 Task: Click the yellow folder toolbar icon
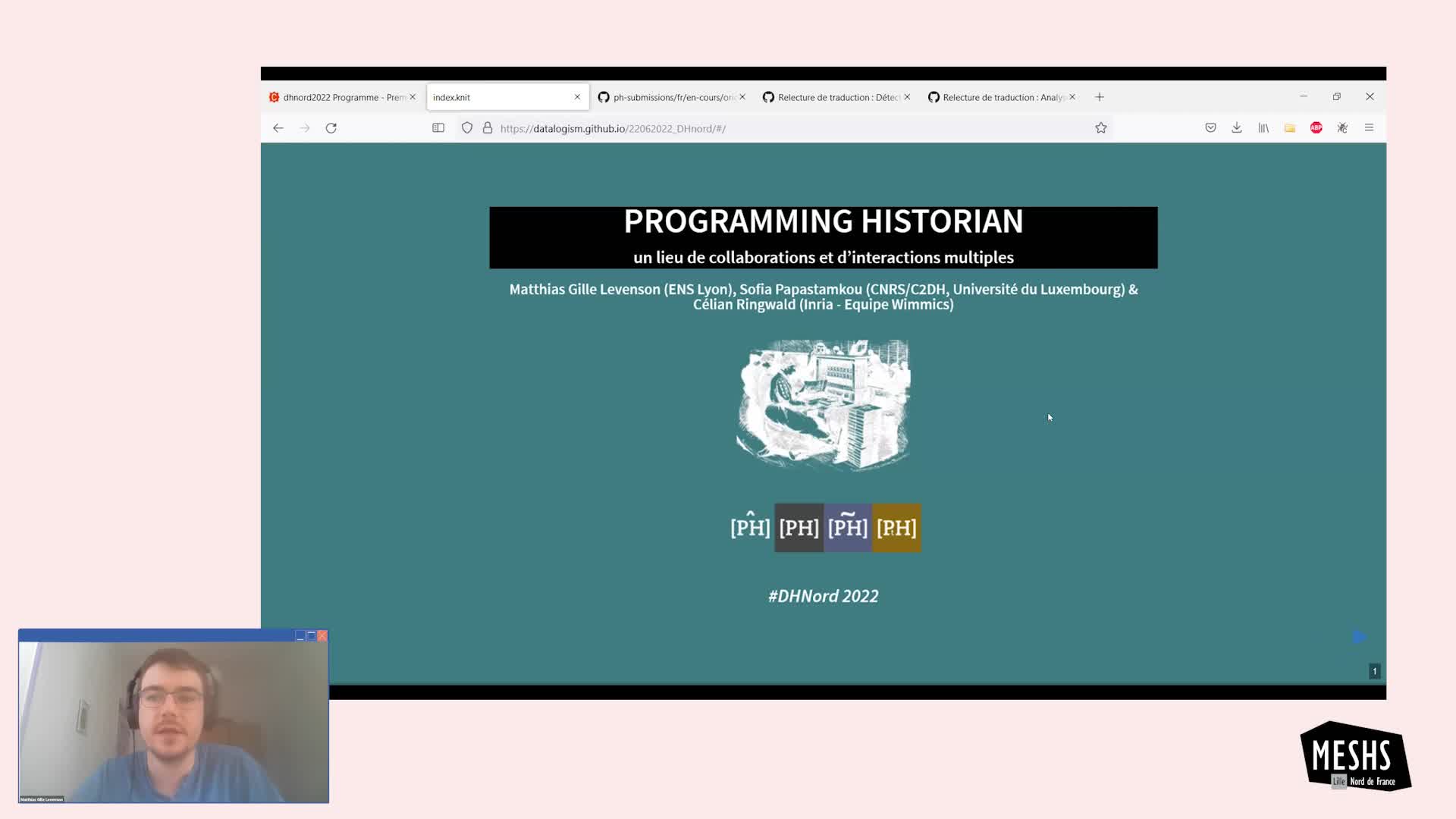click(x=1290, y=128)
